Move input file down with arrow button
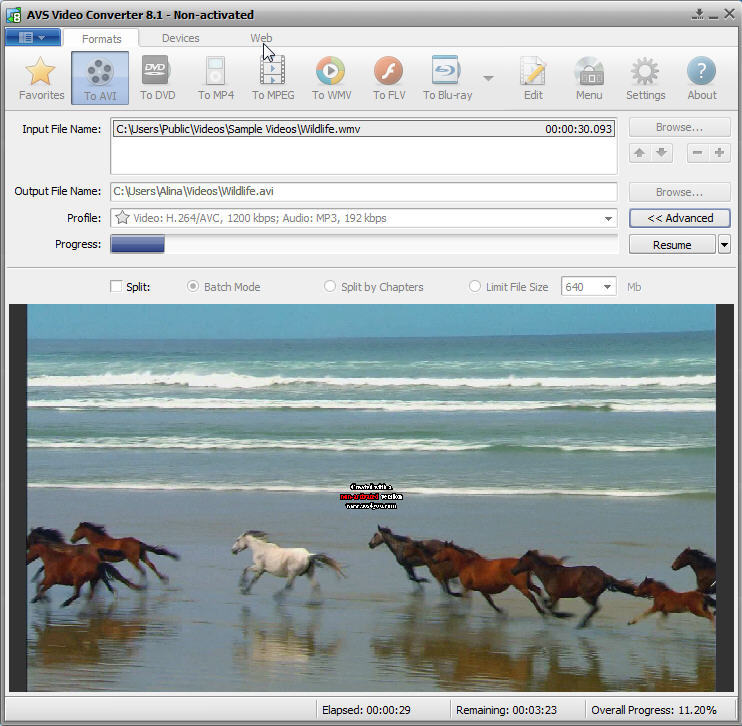Screen dimensions: 742x726 coord(662,152)
